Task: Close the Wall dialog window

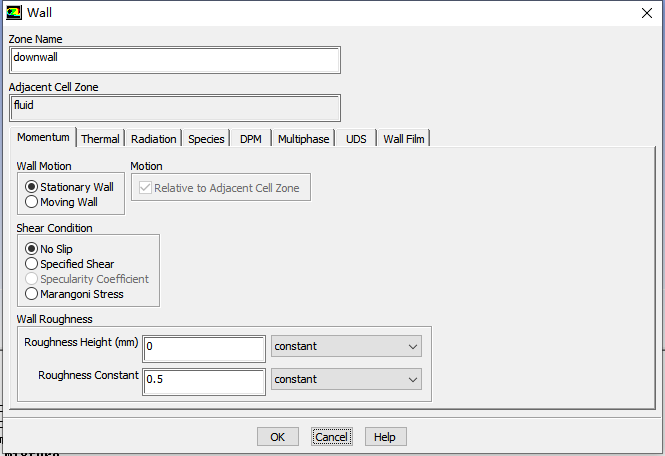Action: click(x=645, y=13)
